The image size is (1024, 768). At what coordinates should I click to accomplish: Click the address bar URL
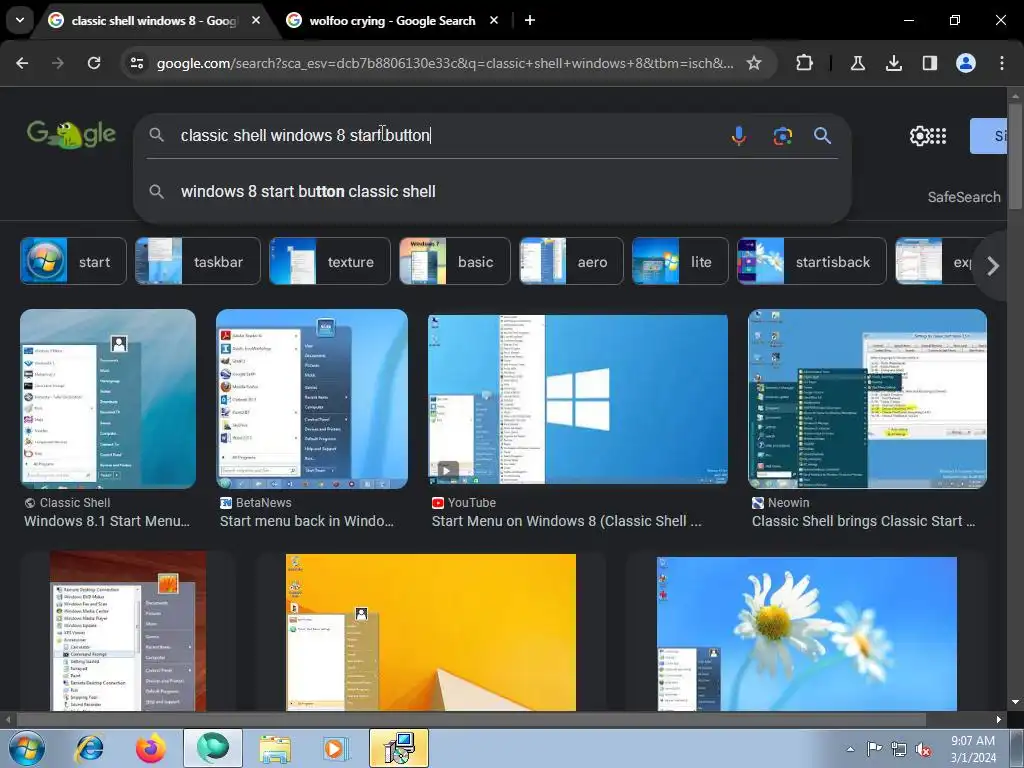click(444, 63)
